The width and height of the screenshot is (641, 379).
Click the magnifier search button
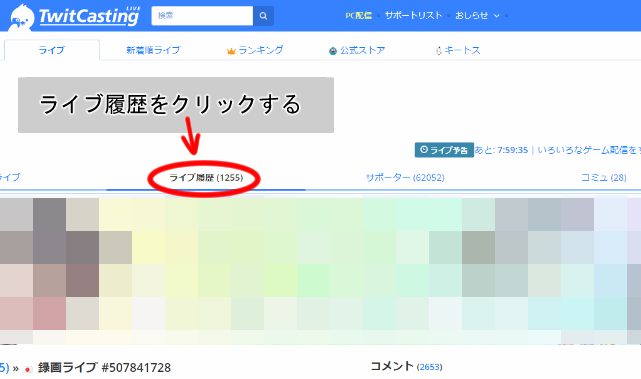click(x=263, y=16)
